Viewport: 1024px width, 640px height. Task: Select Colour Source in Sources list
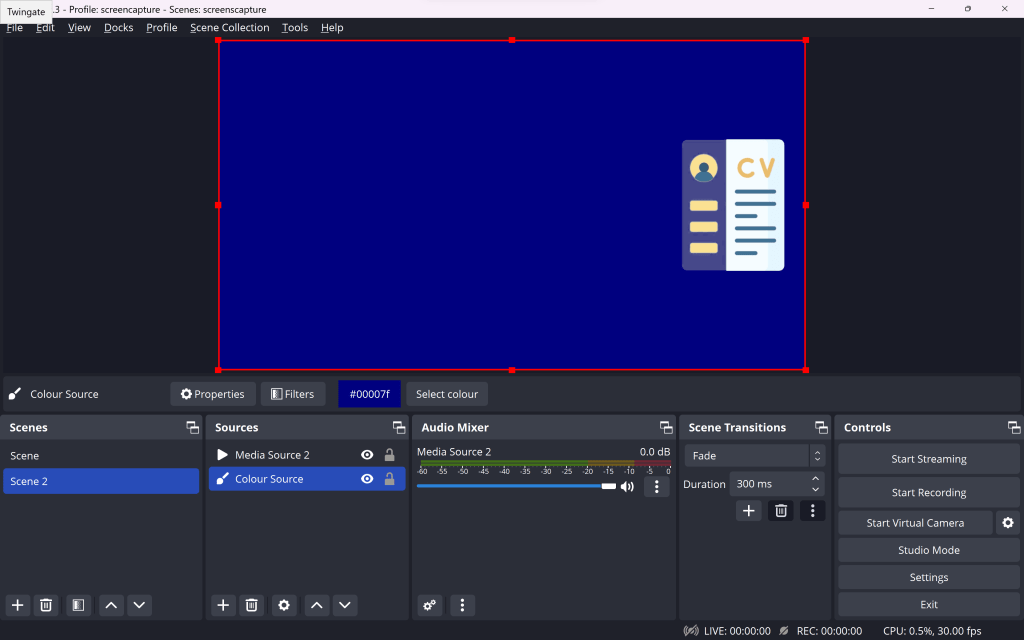pos(307,479)
